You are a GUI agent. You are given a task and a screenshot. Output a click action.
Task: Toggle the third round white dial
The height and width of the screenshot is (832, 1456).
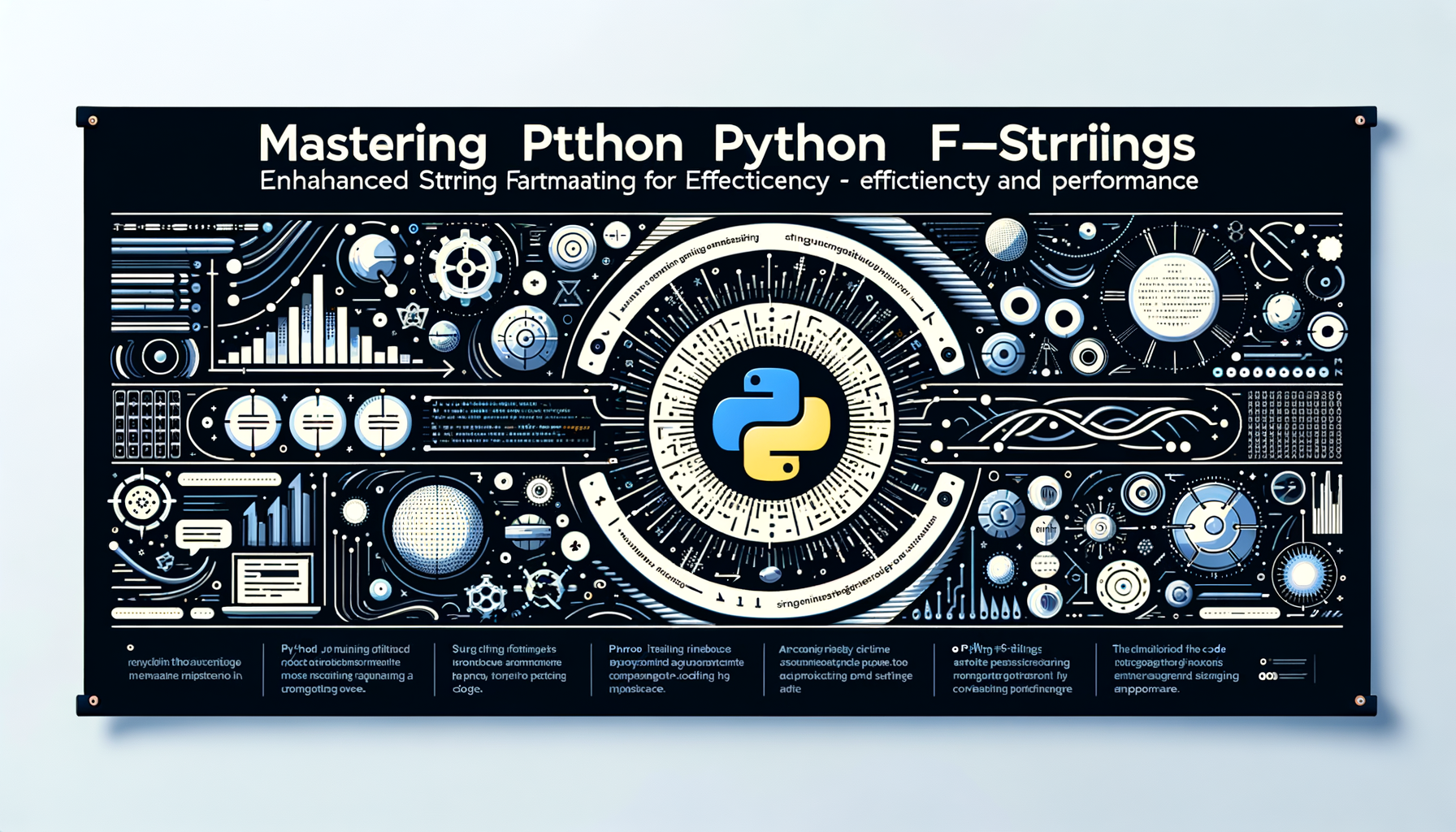[x=383, y=422]
